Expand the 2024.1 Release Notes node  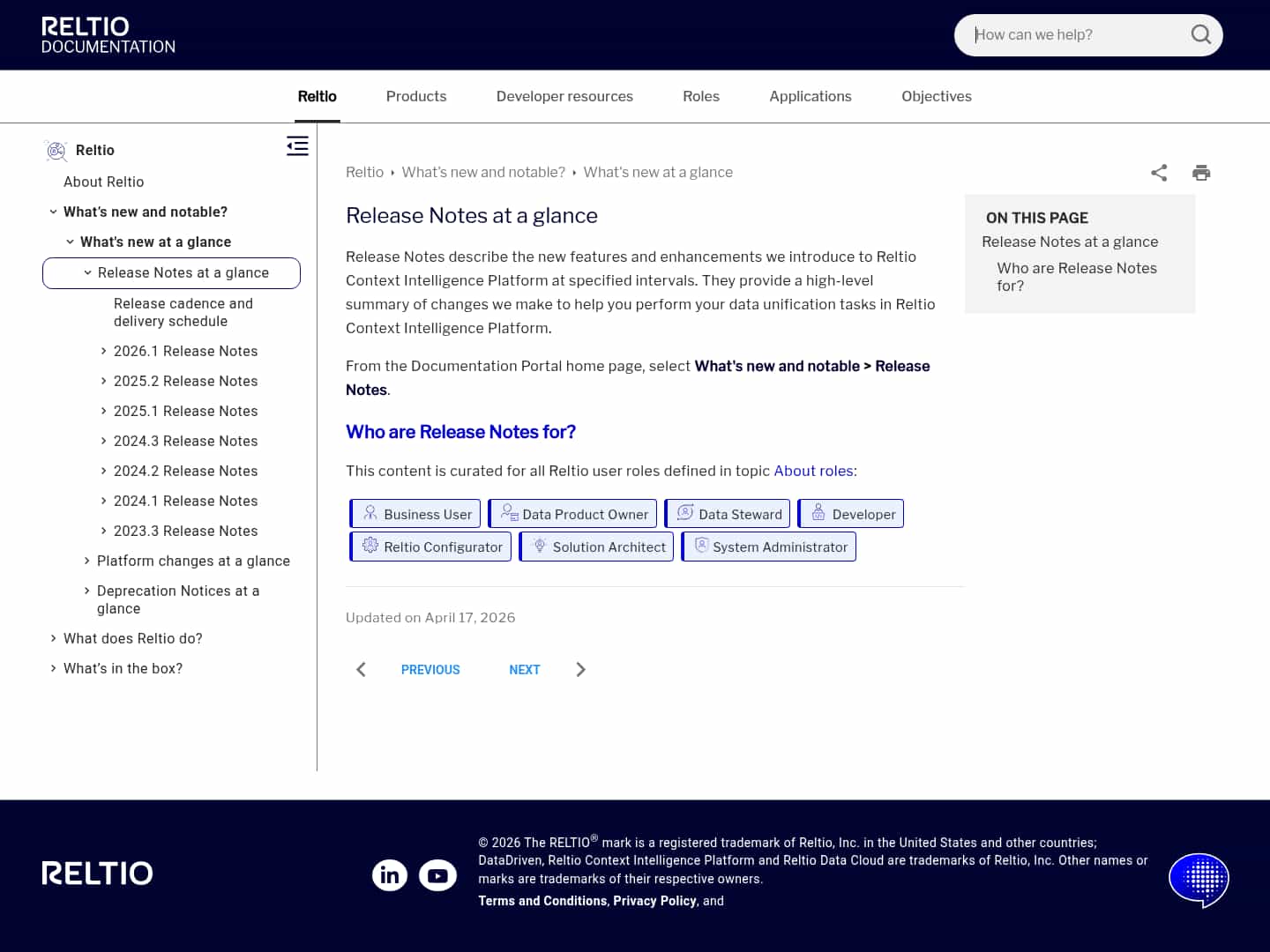point(103,501)
